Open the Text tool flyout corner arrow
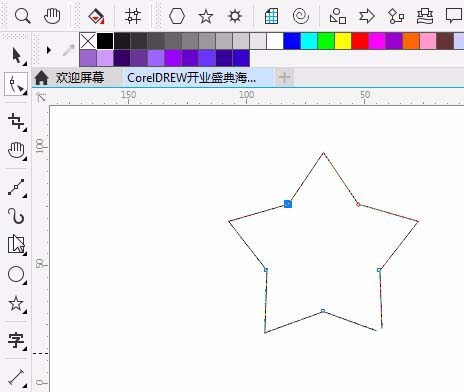 [25, 349]
